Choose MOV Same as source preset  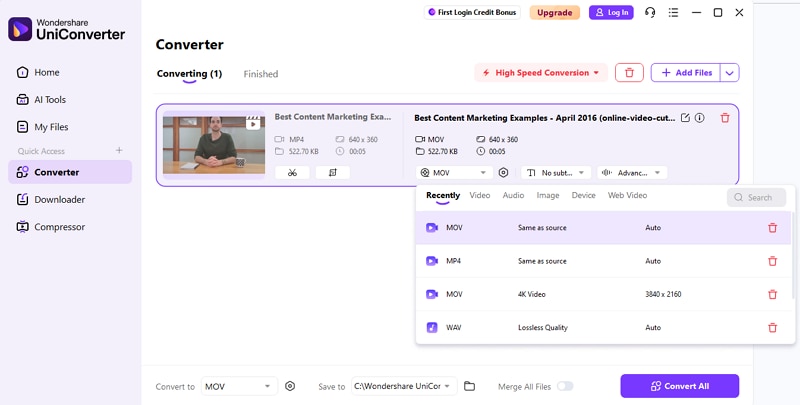click(604, 228)
